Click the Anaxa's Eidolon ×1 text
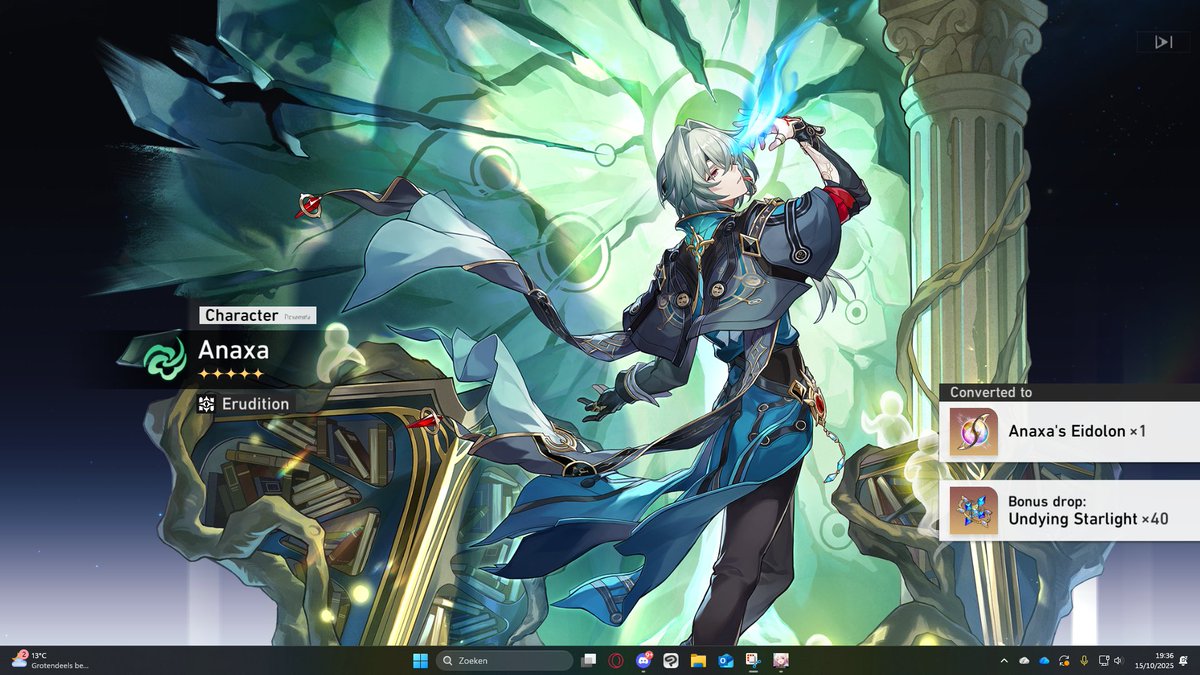This screenshot has width=1200, height=675. pyautogui.click(x=1077, y=432)
